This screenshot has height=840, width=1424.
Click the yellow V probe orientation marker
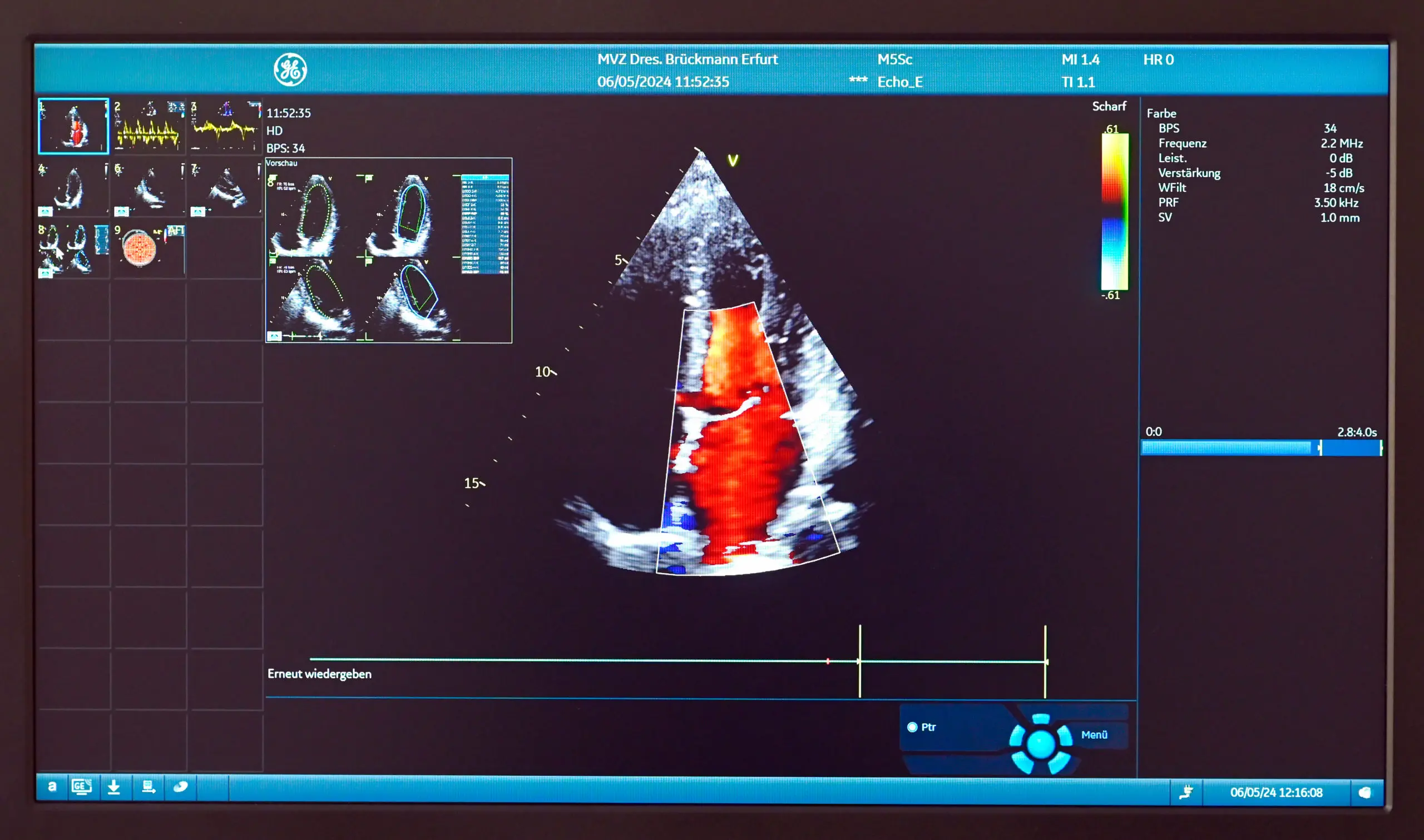(733, 160)
